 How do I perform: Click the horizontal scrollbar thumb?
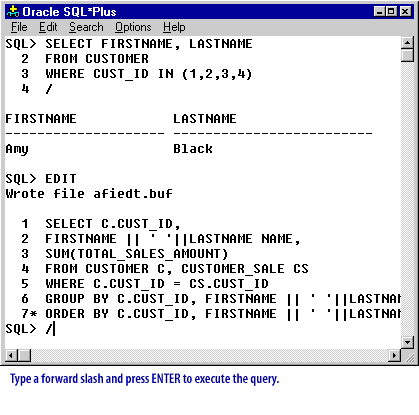point(24,355)
